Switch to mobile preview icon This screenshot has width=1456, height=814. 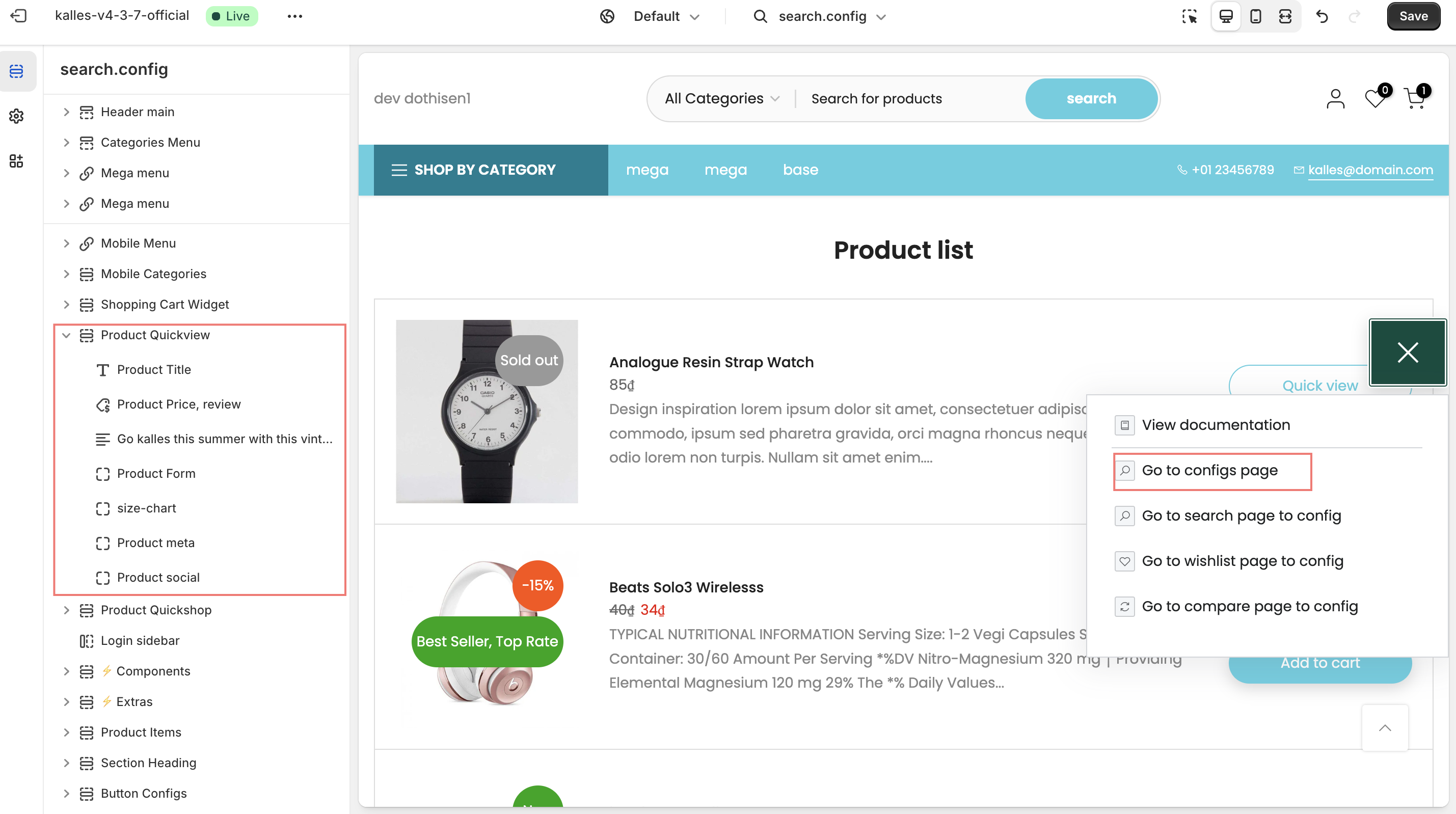pos(1255,16)
